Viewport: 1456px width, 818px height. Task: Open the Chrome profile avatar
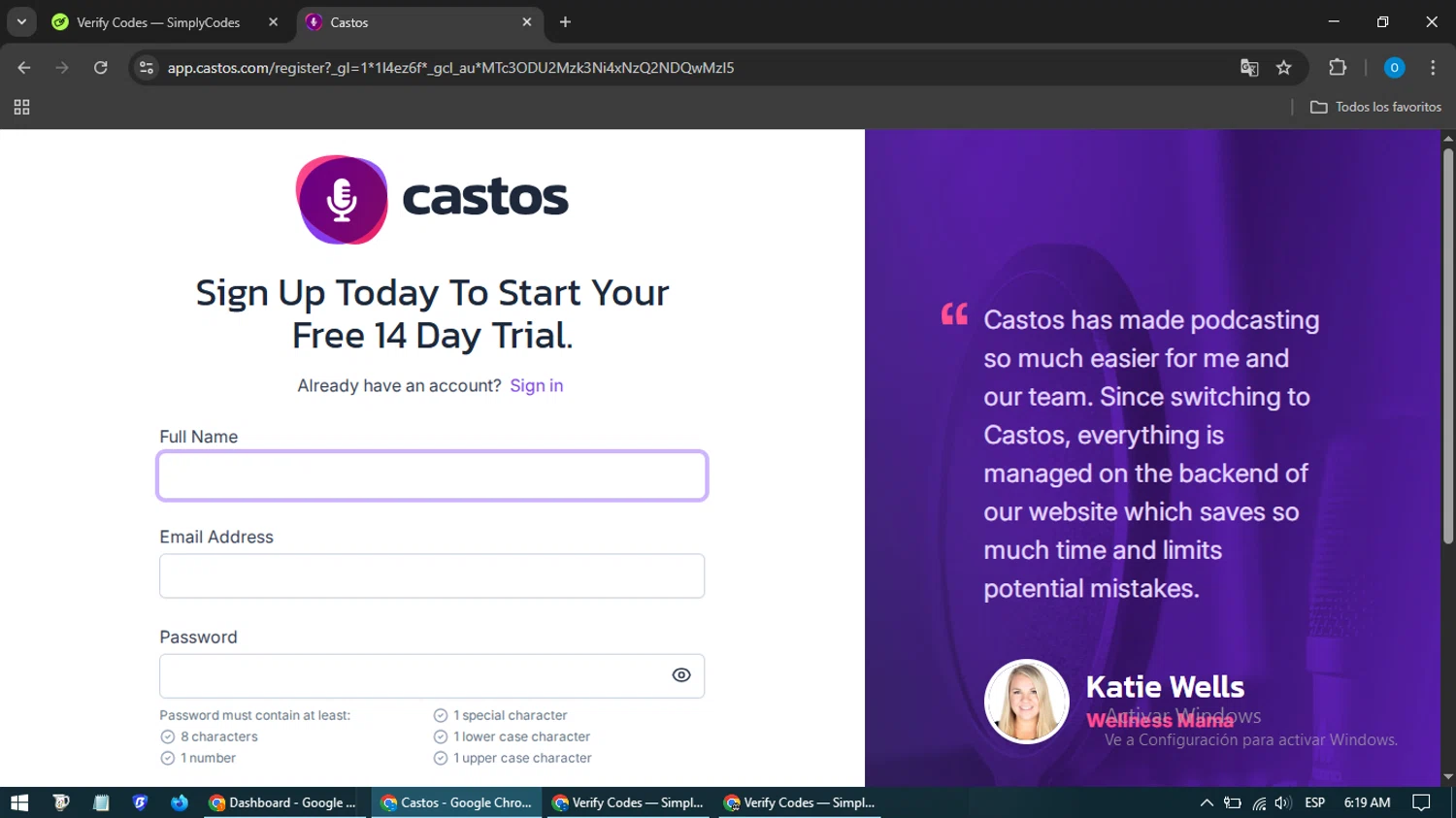1394,67
